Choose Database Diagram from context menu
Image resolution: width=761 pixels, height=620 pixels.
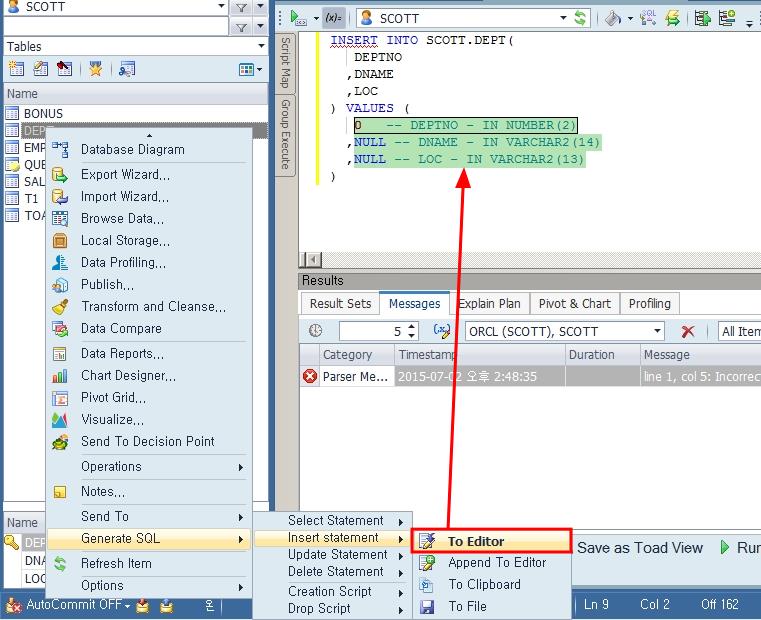(132, 149)
